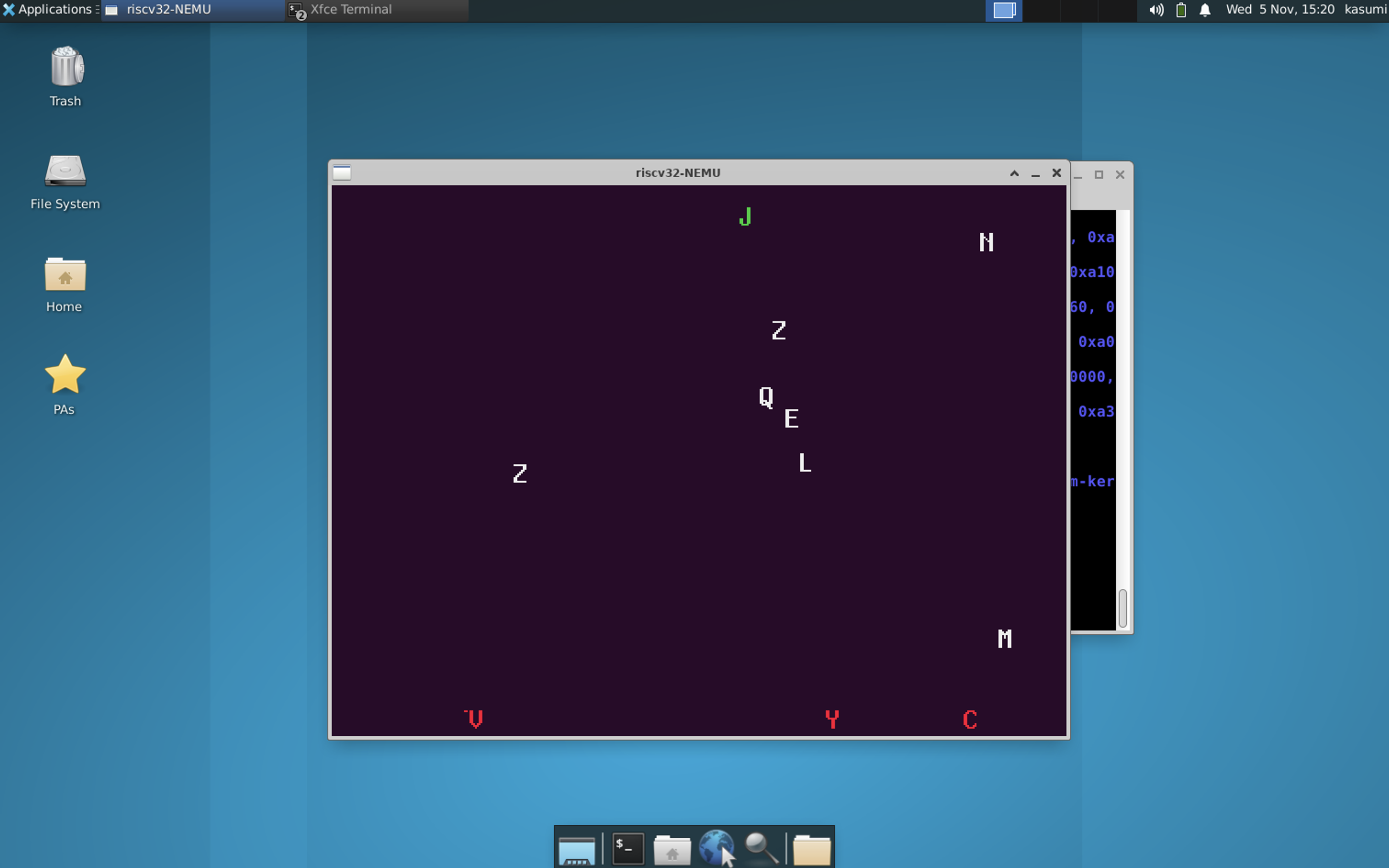Open the home folder dock icon
Screen dimensions: 1389x868
click(x=672, y=850)
